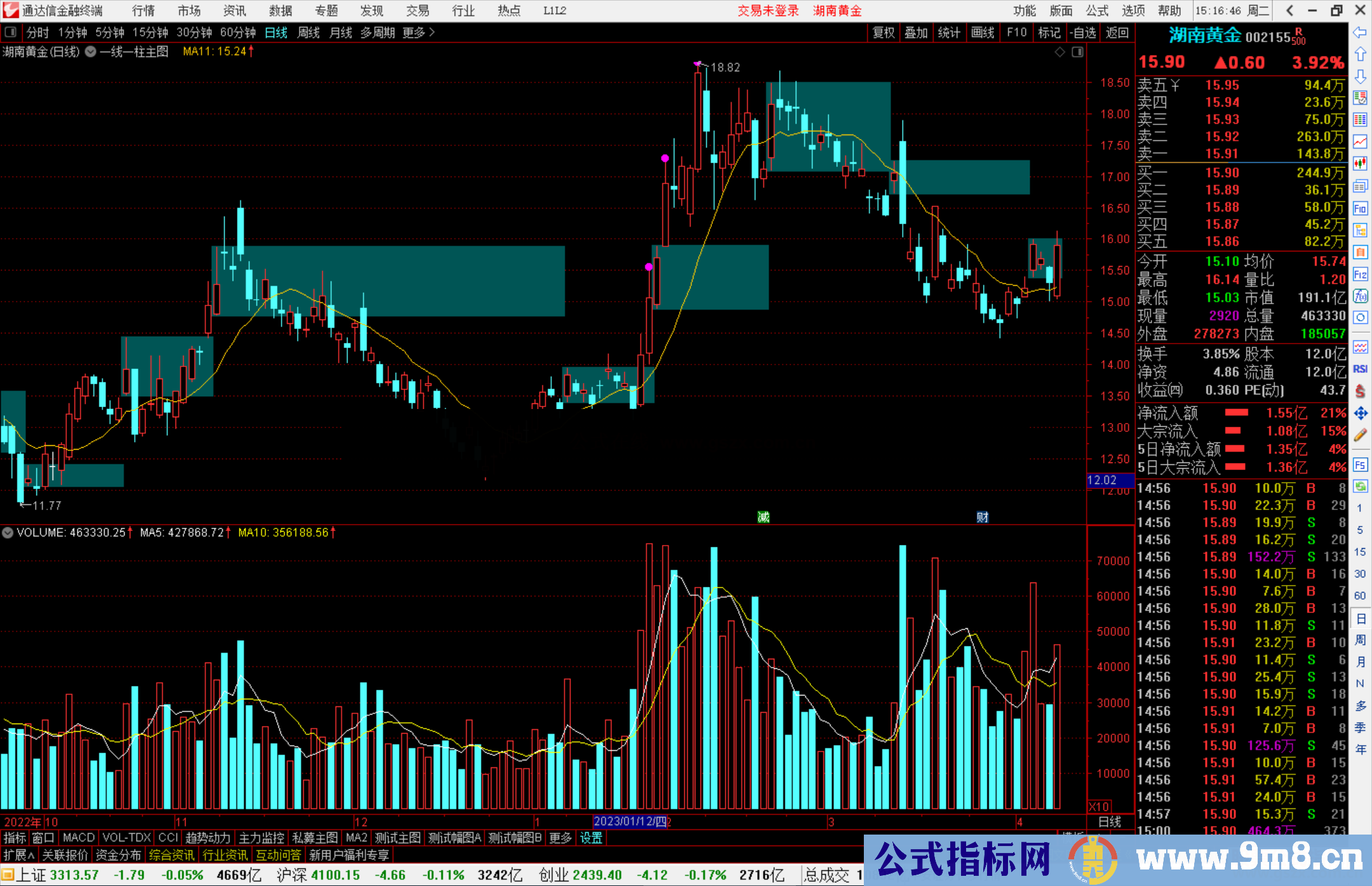Toggle the VOLUME indicator round checkmark

tap(8, 532)
